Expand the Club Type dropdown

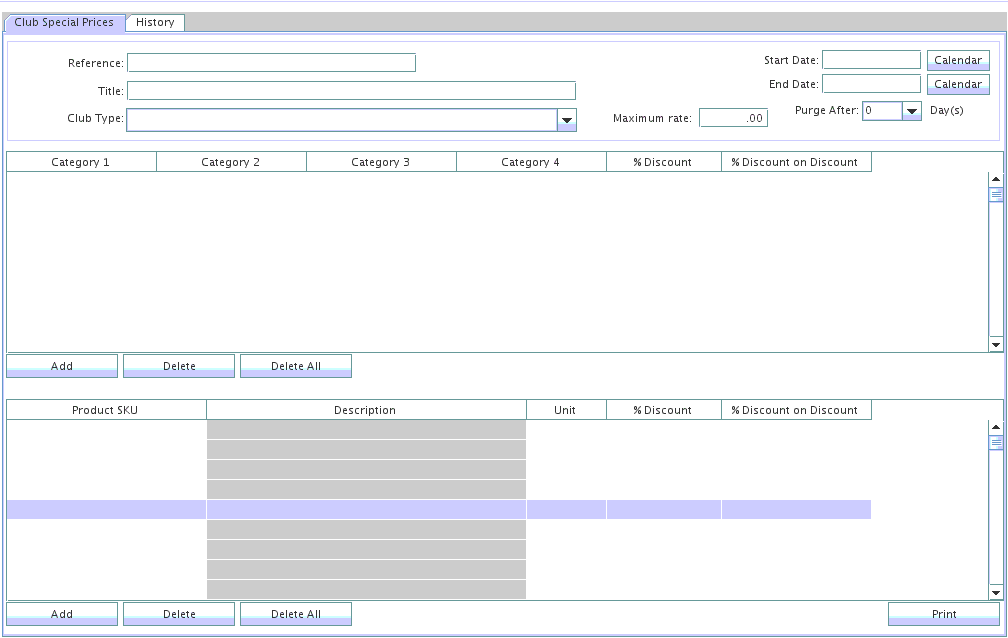click(x=566, y=120)
